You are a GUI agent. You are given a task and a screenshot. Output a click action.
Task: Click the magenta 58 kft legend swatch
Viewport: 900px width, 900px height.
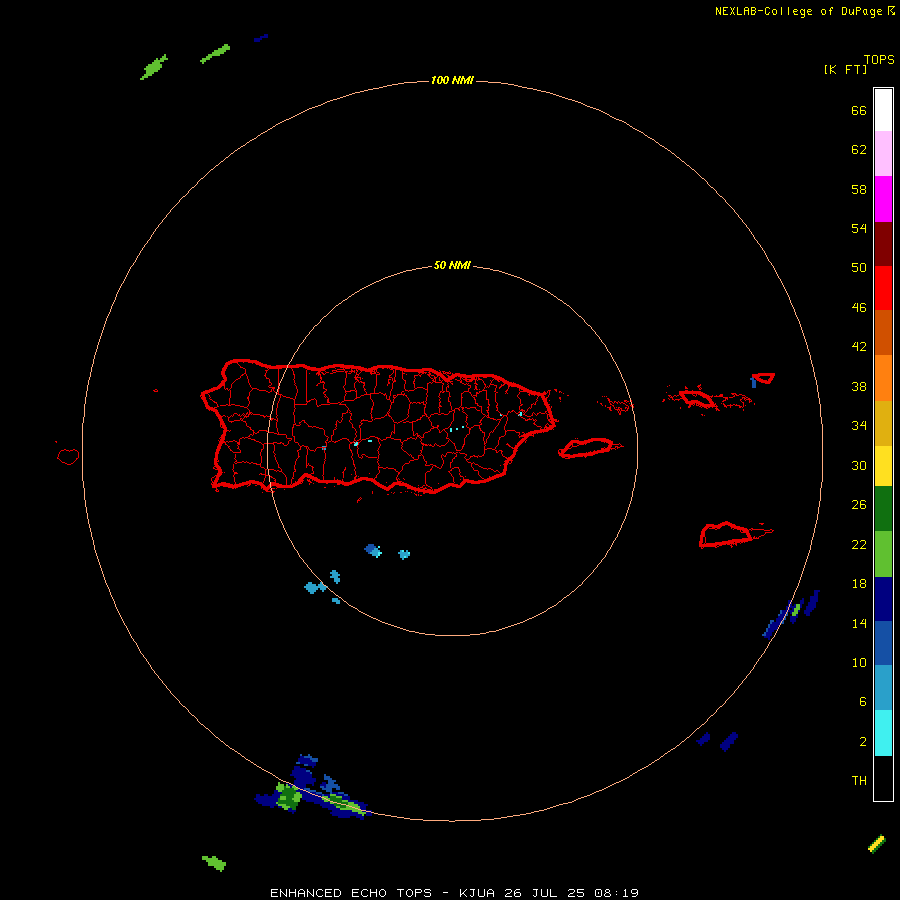(x=883, y=199)
